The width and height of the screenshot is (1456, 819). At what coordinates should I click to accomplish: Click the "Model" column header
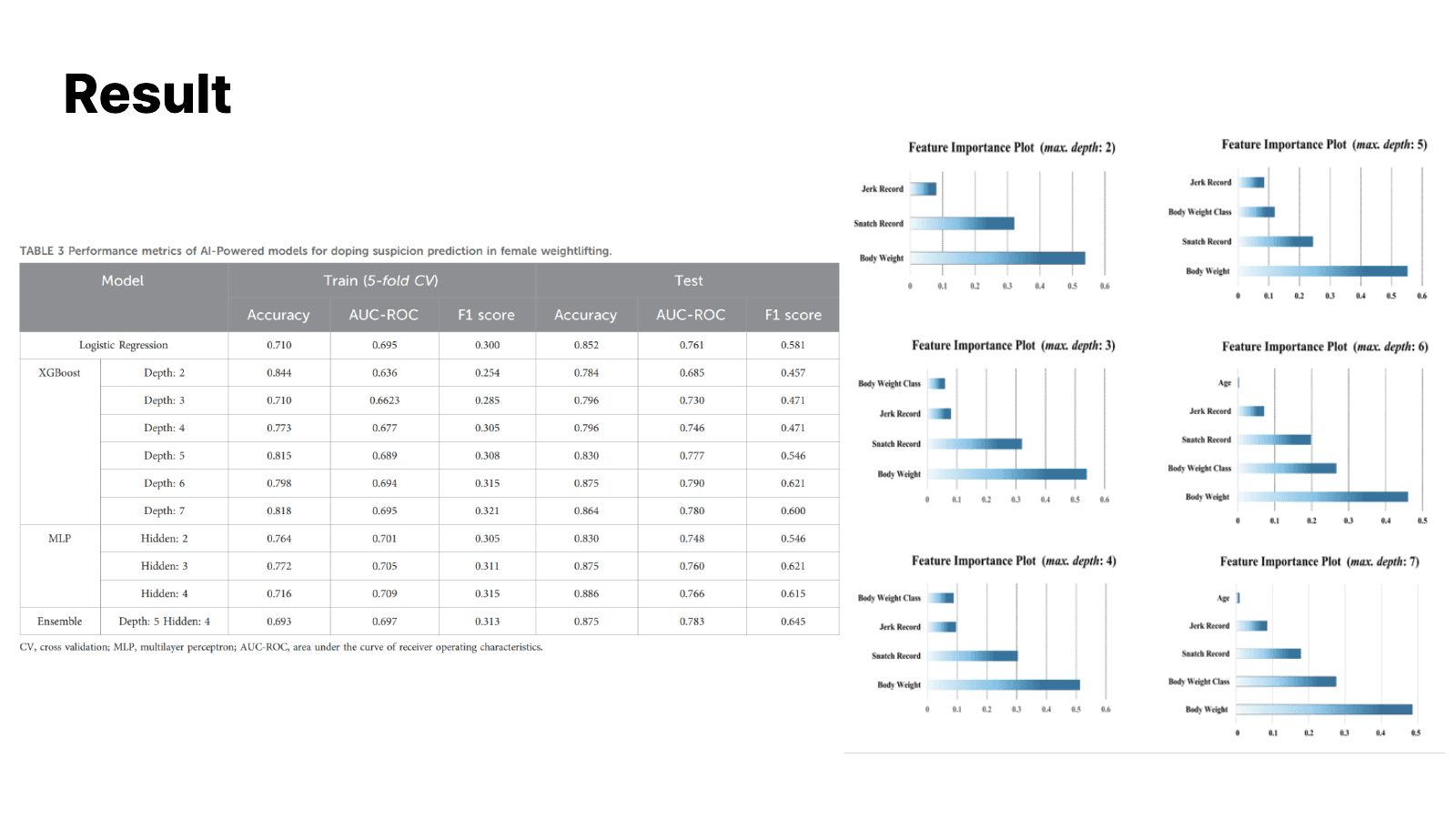[x=123, y=280]
